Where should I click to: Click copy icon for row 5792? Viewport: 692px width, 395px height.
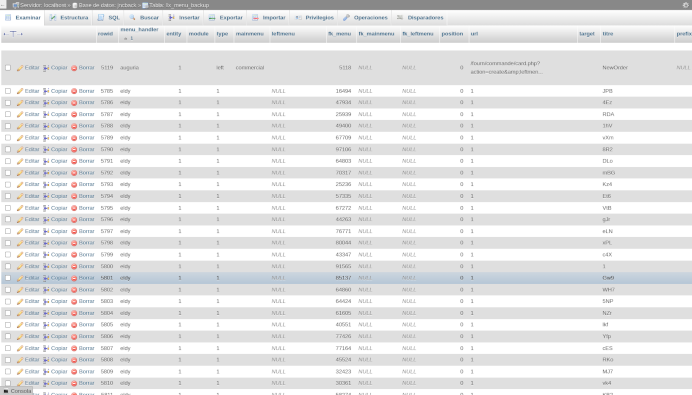point(46,173)
